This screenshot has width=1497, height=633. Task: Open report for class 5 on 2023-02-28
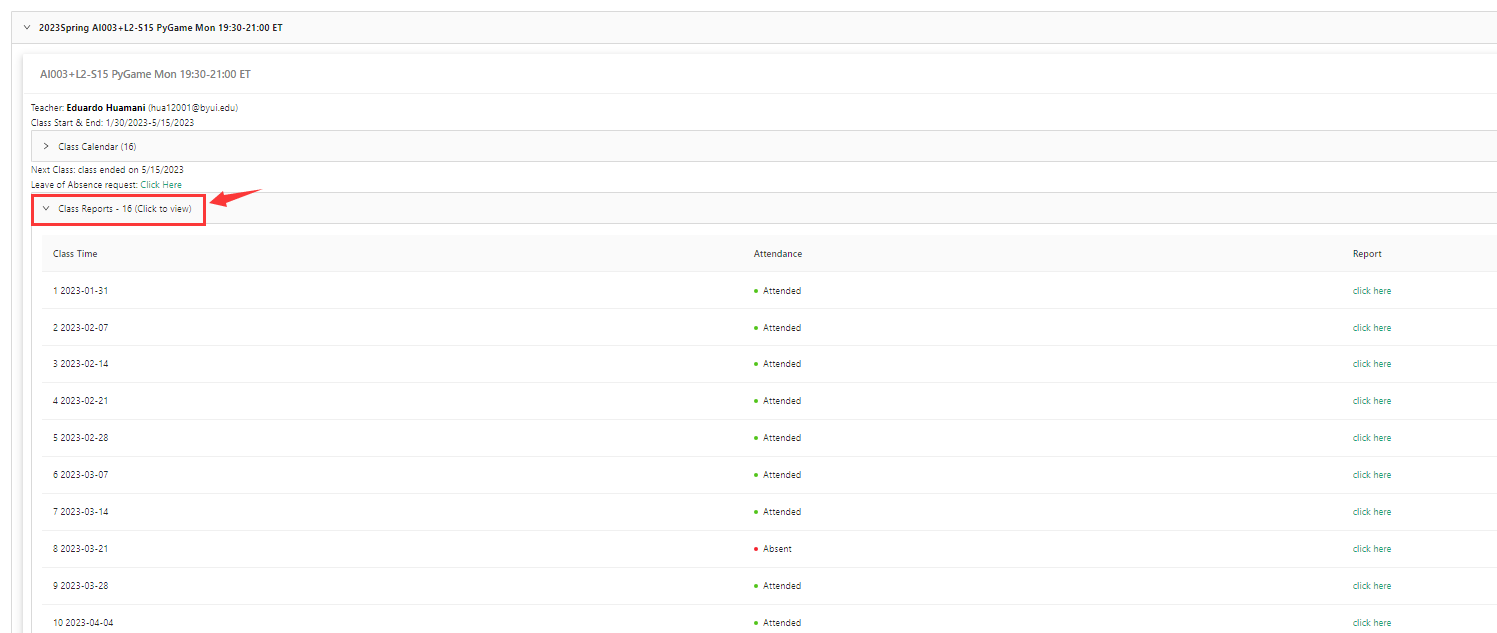[x=1371, y=438]
